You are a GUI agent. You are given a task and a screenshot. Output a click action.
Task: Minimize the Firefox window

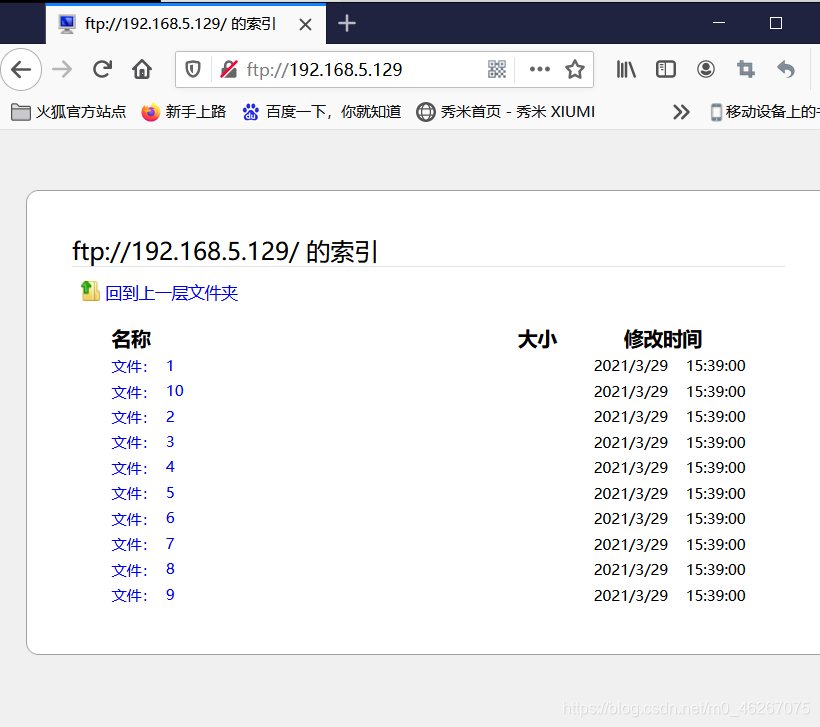coord(719,23)
